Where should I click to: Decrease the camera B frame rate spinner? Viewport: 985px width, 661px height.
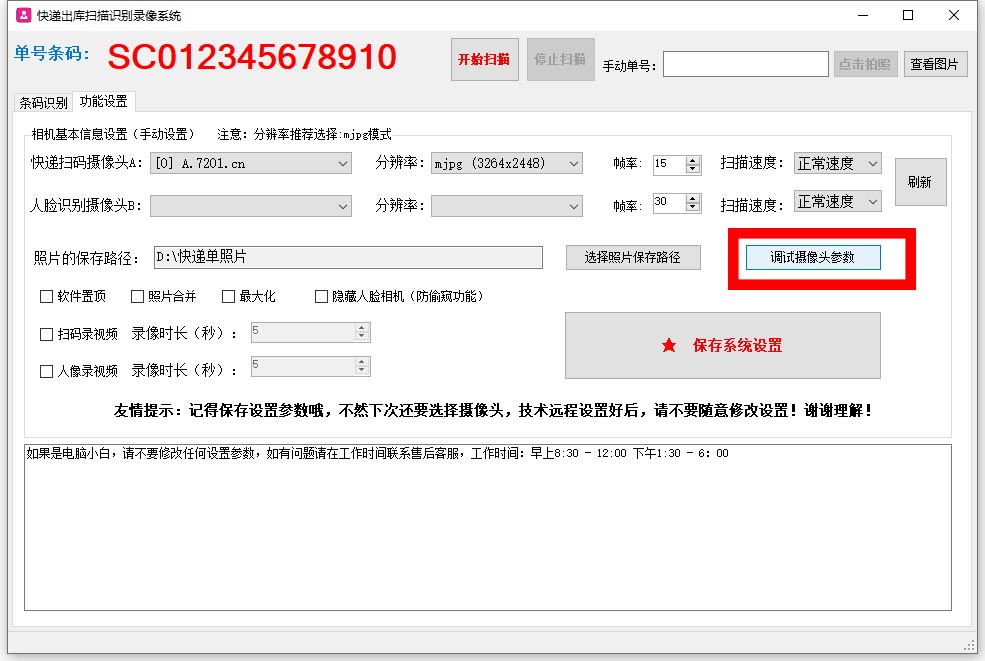(694, 208)
